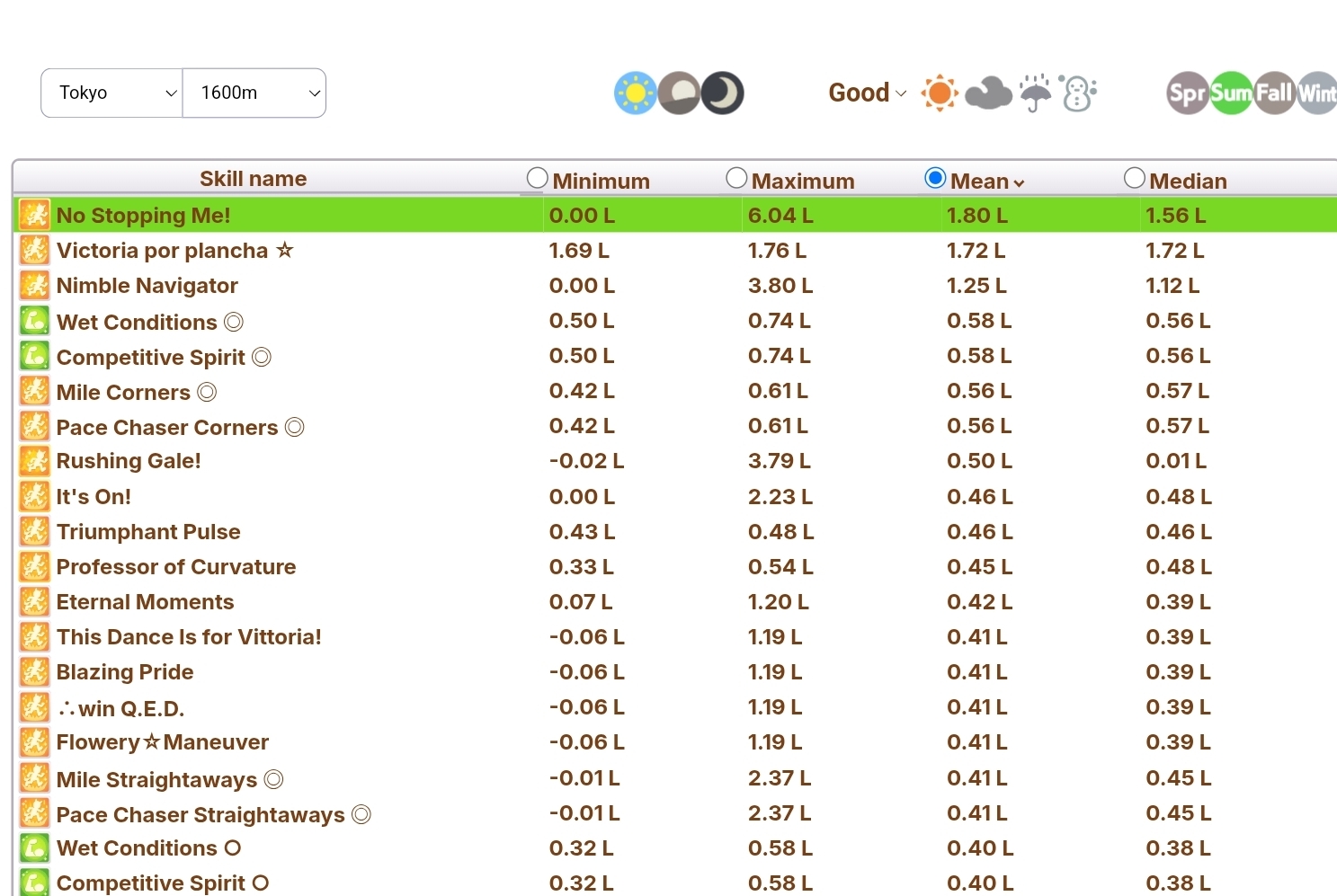Click the Pace Chaser Corners skill icon
1337x896 pixels.
(34, 426)
